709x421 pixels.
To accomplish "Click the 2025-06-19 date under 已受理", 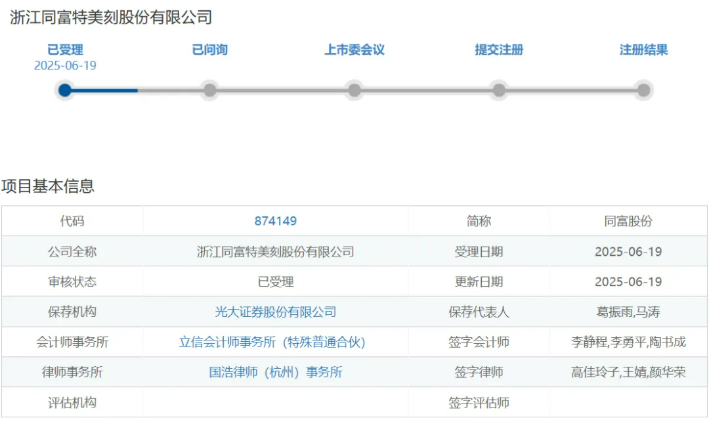I will 65,66.
